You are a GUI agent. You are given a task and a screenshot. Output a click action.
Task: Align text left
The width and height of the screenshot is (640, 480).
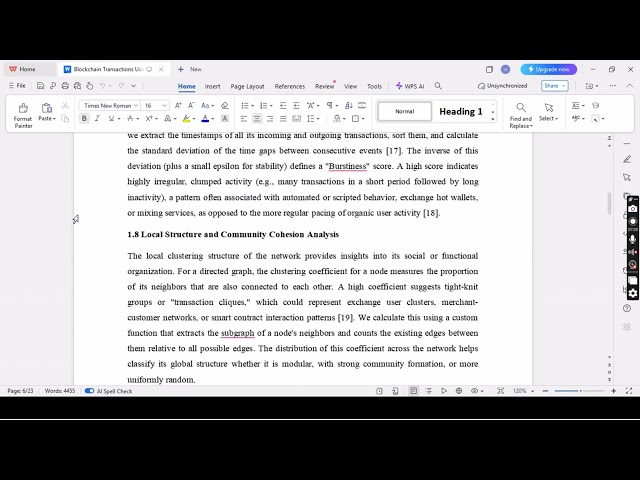(244, 119)
